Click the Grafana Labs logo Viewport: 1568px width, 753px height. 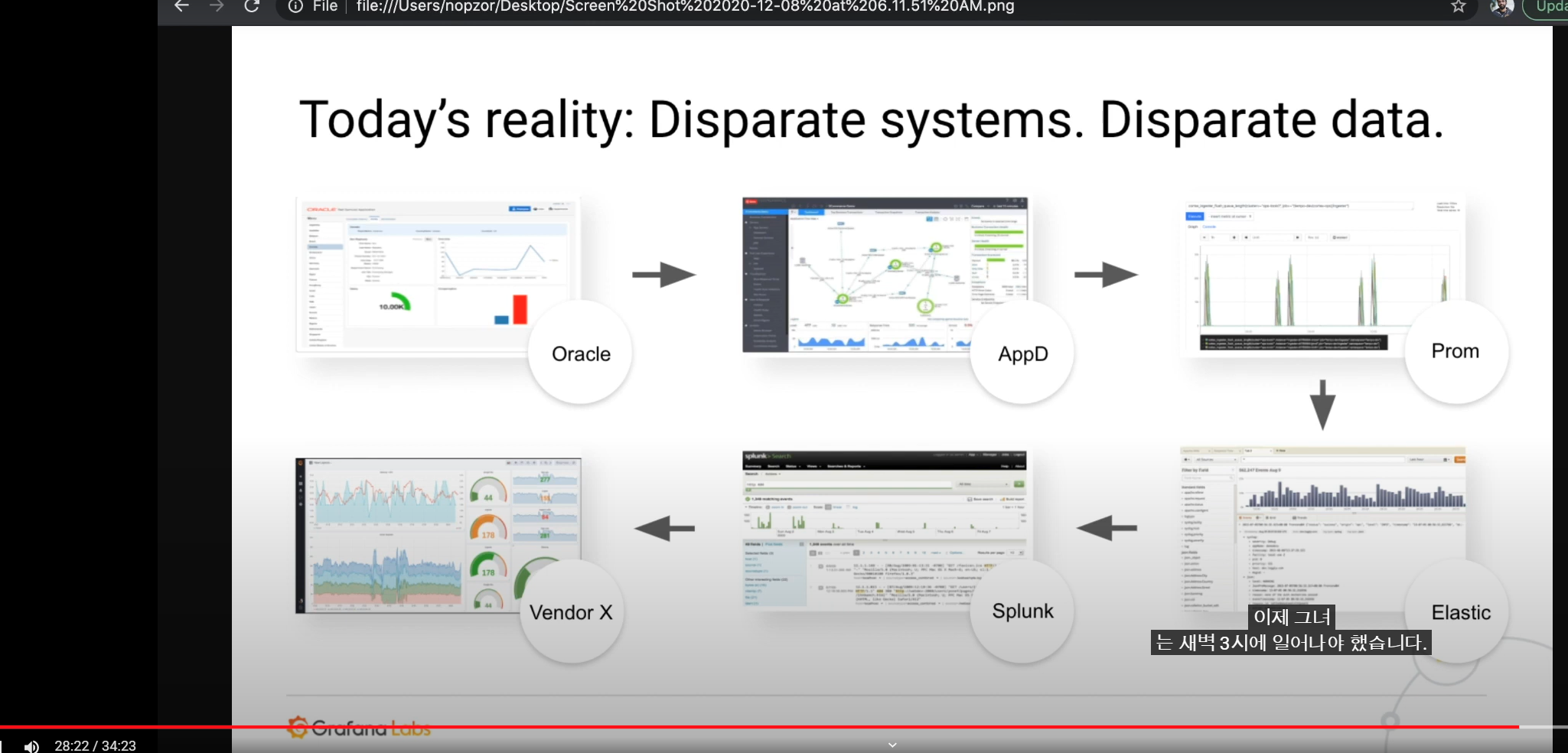point(359,728)
